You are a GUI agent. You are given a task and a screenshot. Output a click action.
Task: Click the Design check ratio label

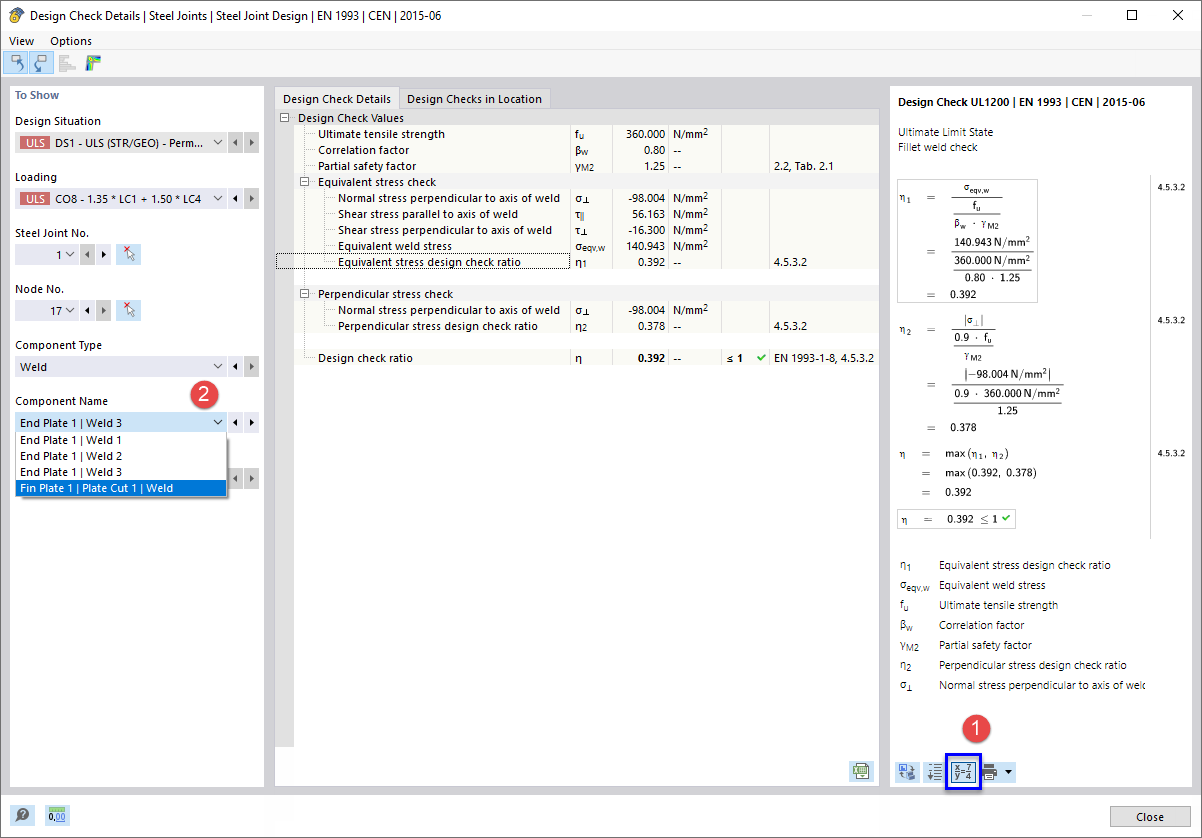[x=365, y=358]
